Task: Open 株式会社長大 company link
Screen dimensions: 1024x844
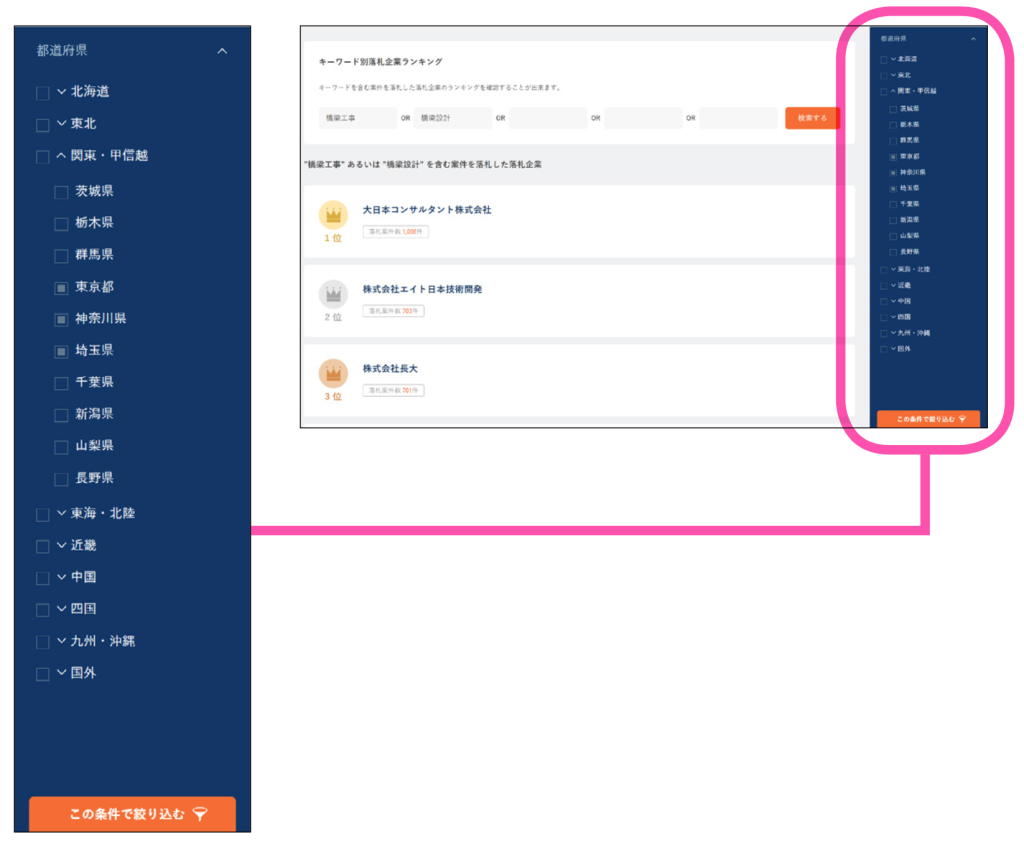Action: coord(391,368)
